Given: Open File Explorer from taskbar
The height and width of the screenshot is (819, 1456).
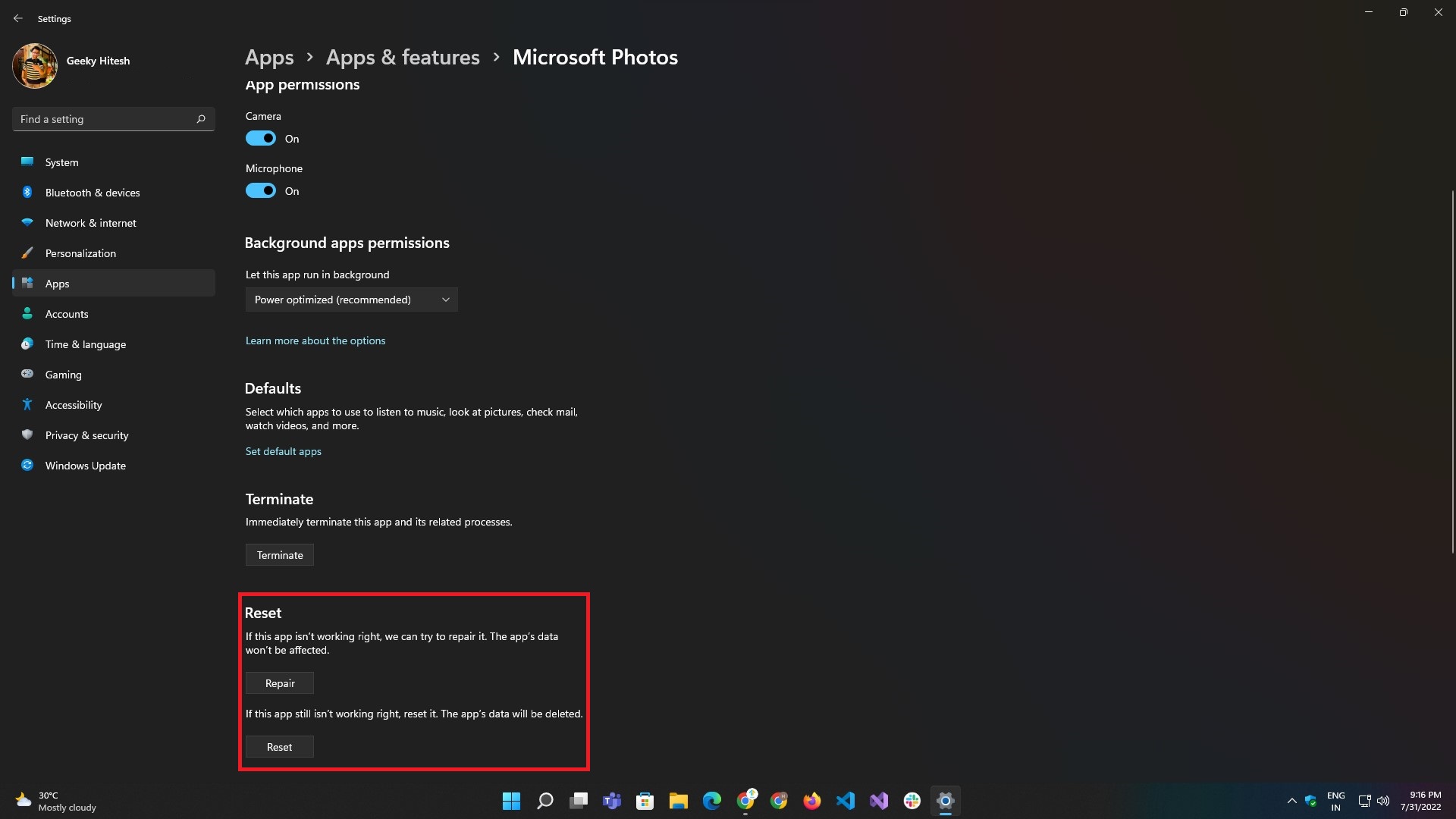Looking at the screenshot, I should pyautogui.click(x=678, y=801).
